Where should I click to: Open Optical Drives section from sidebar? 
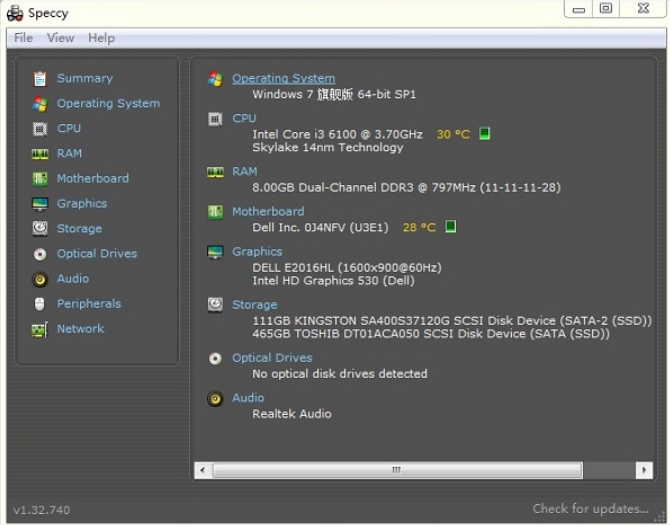tap(97, 254)
